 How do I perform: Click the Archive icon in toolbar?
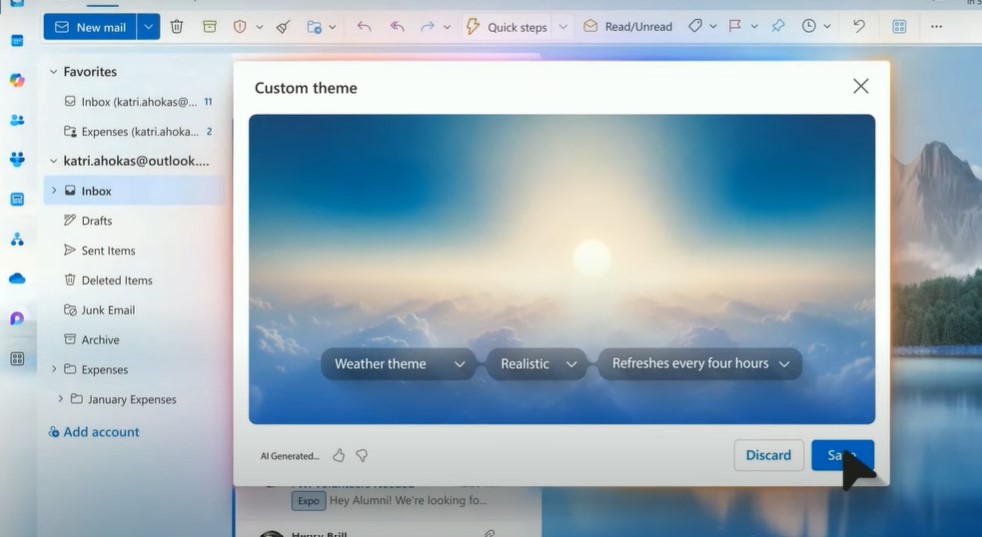point(209,27)
